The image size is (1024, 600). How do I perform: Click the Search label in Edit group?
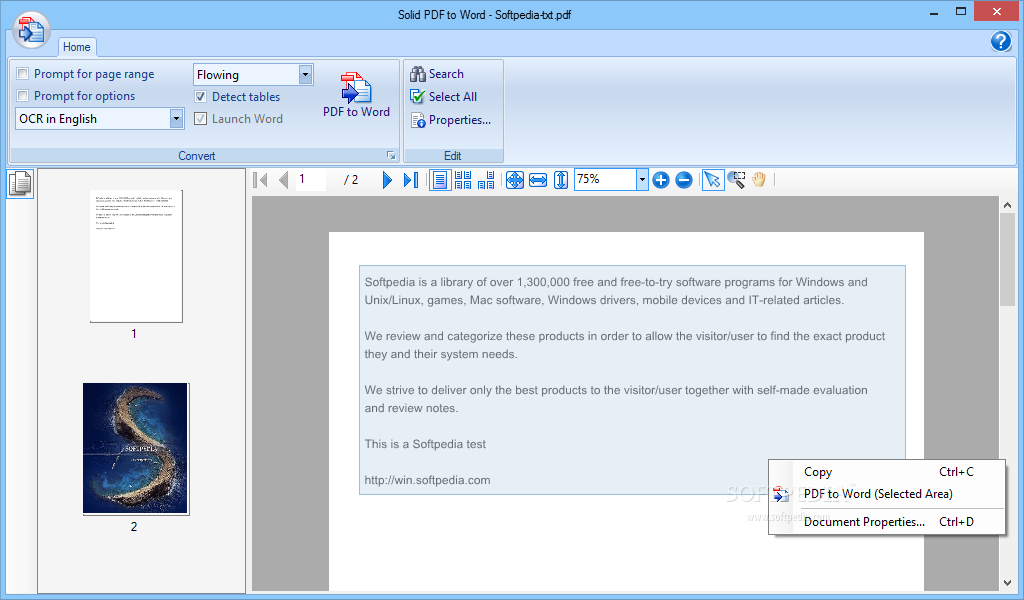(x=446, y=74)
